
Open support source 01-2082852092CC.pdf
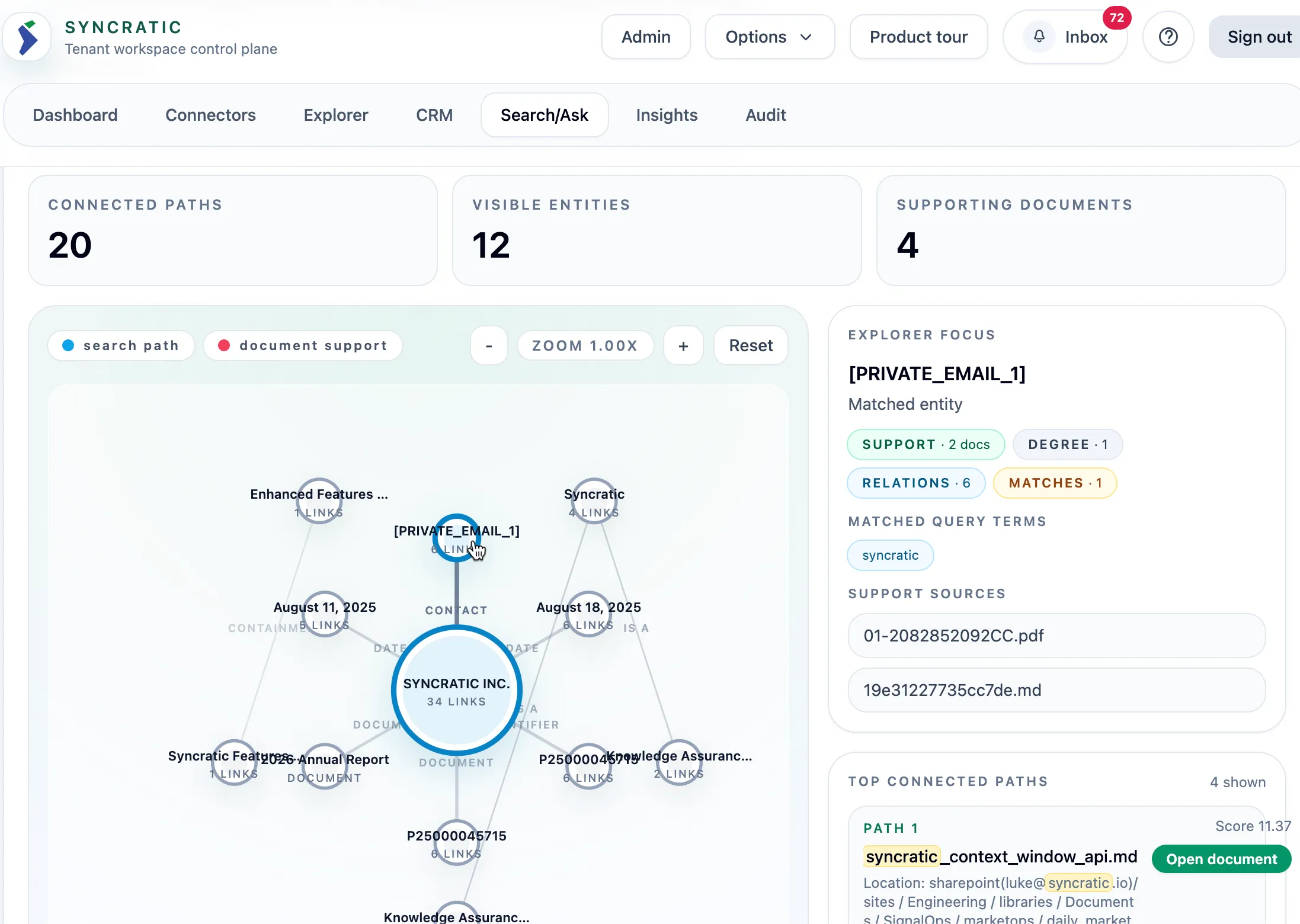[1056, 636]
